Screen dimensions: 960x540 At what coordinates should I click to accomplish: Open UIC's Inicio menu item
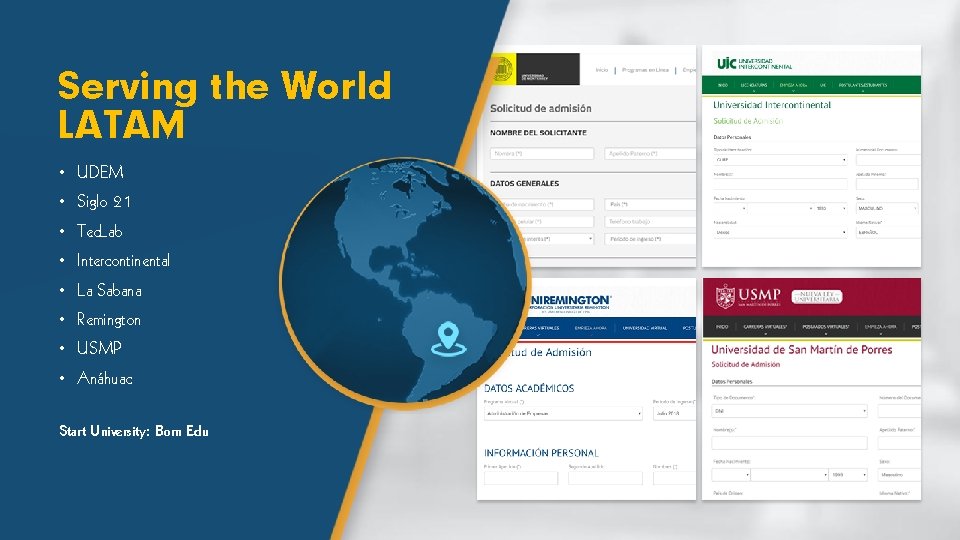point(722,85)
